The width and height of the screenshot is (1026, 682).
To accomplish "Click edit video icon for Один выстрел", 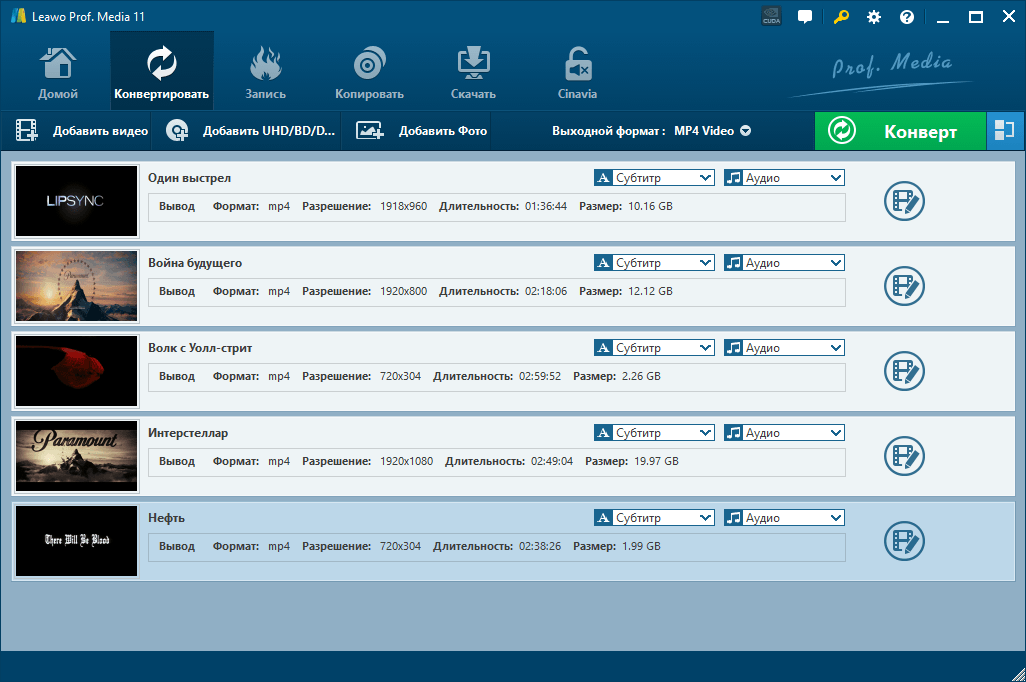I will (904, 201).
